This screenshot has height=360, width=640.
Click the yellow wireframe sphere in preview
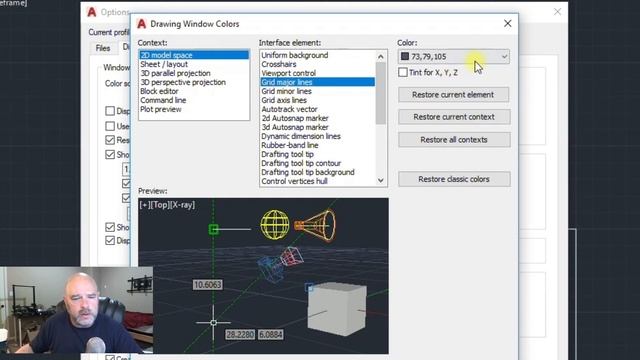[275, 224]
